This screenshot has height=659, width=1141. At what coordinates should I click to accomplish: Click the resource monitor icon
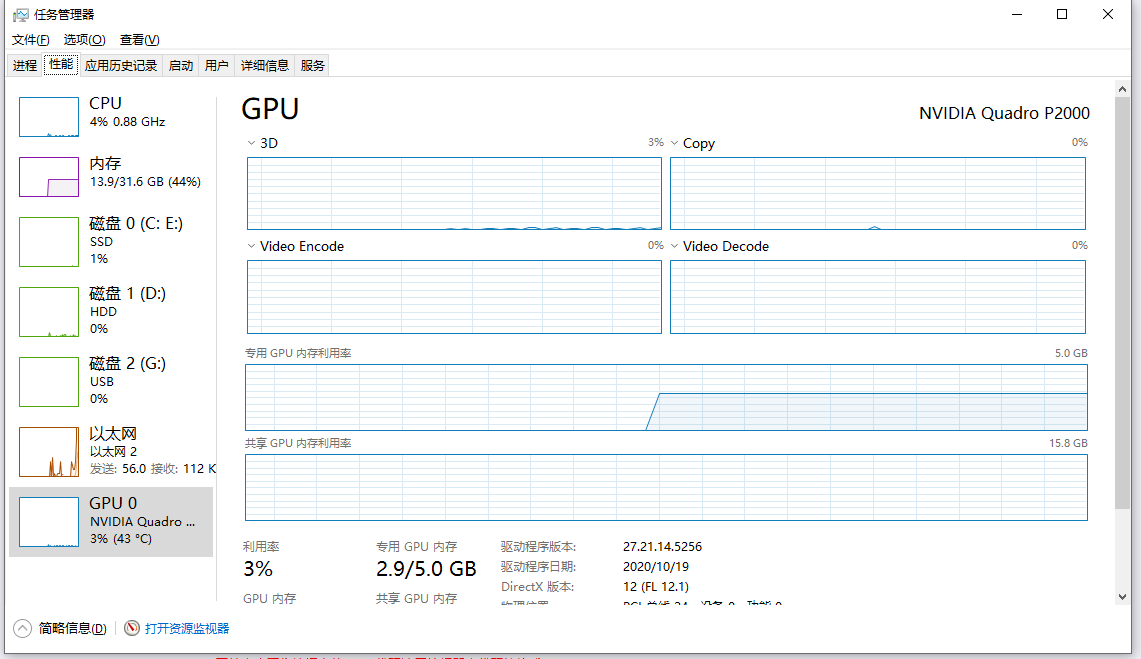(132, 628)
